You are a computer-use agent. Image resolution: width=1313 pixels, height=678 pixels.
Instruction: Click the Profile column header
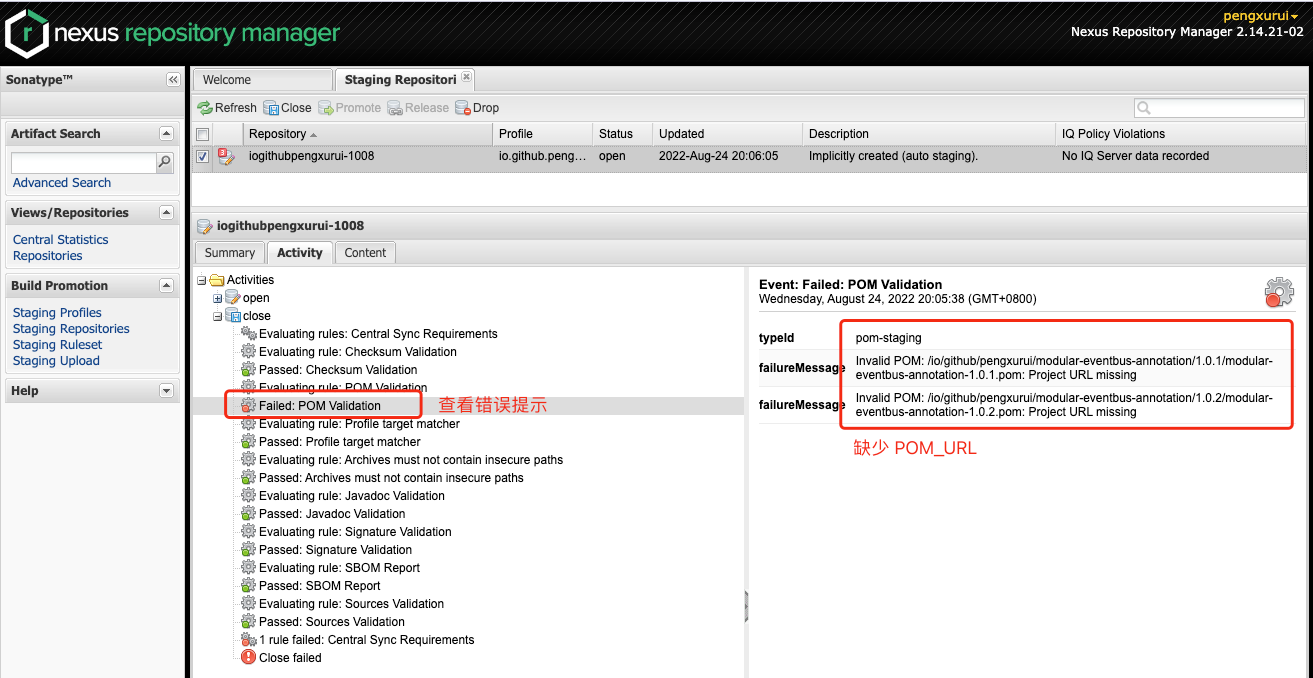tap(543, 134)
